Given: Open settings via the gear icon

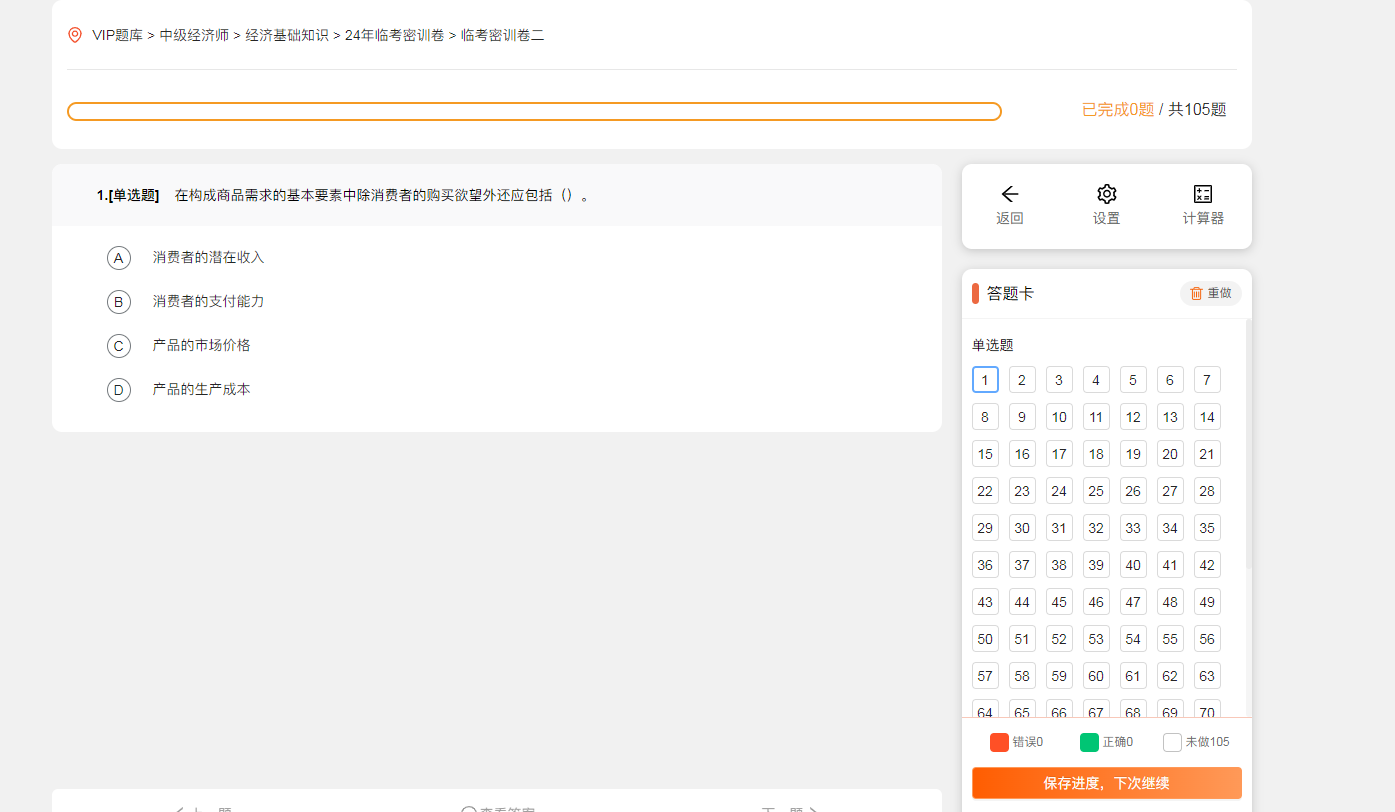Looking at the screenshot, I should [x=1106, y=195].
